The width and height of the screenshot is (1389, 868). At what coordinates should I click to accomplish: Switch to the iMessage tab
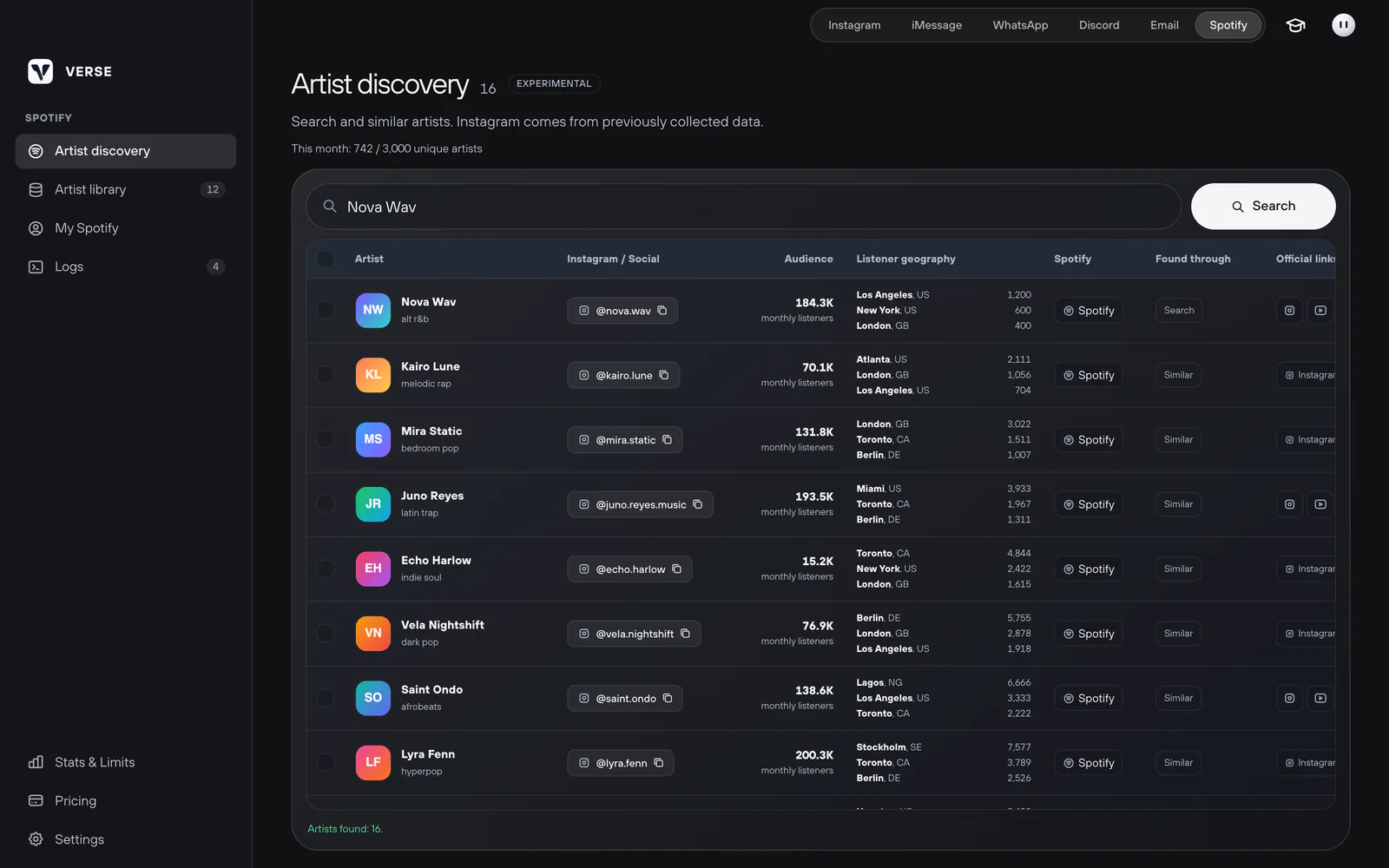937,25
